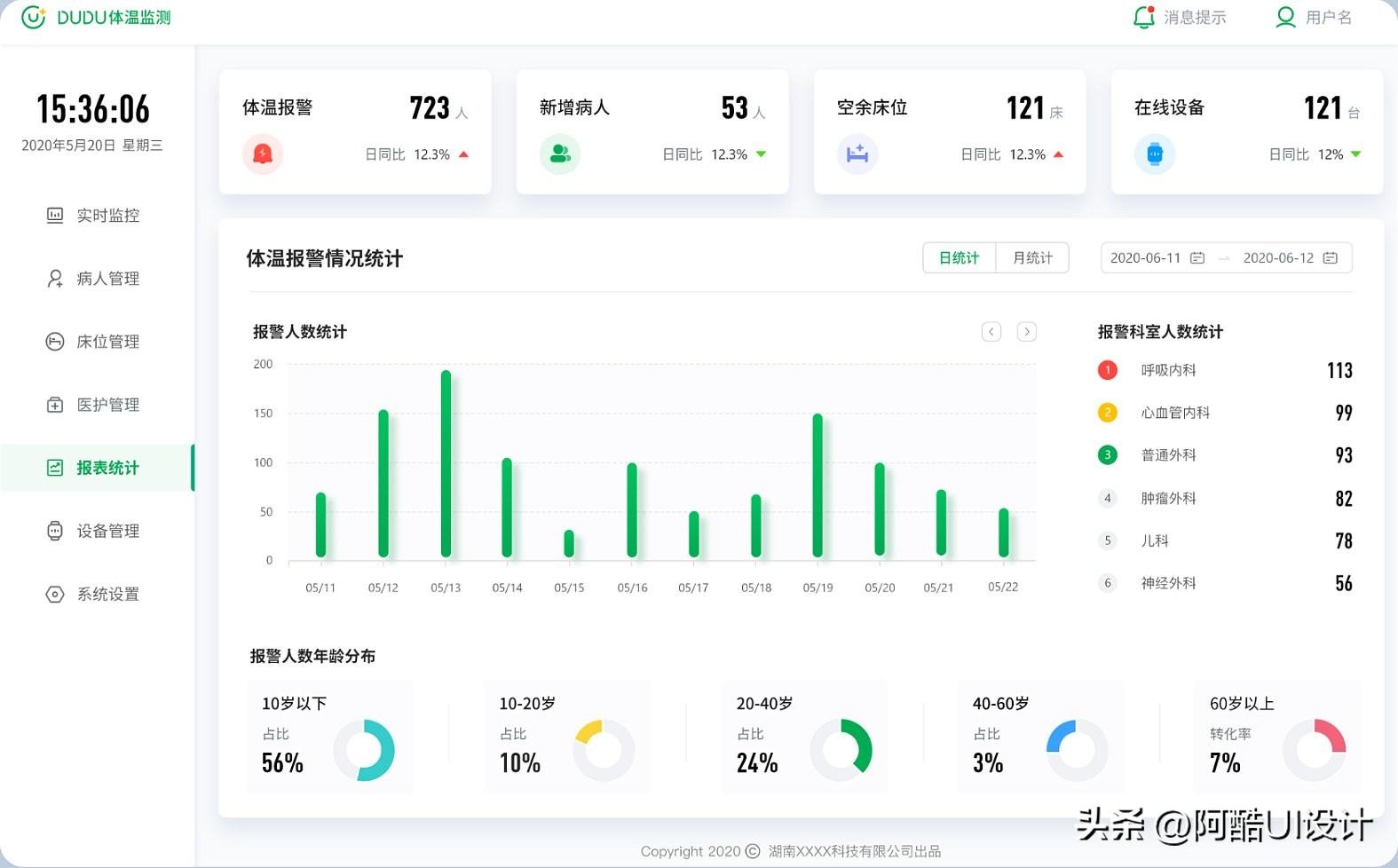Viewport: 1398px width, 868px height.
Task: Click the 05/15 bar in alarm chart
Action: pos(569,543)
